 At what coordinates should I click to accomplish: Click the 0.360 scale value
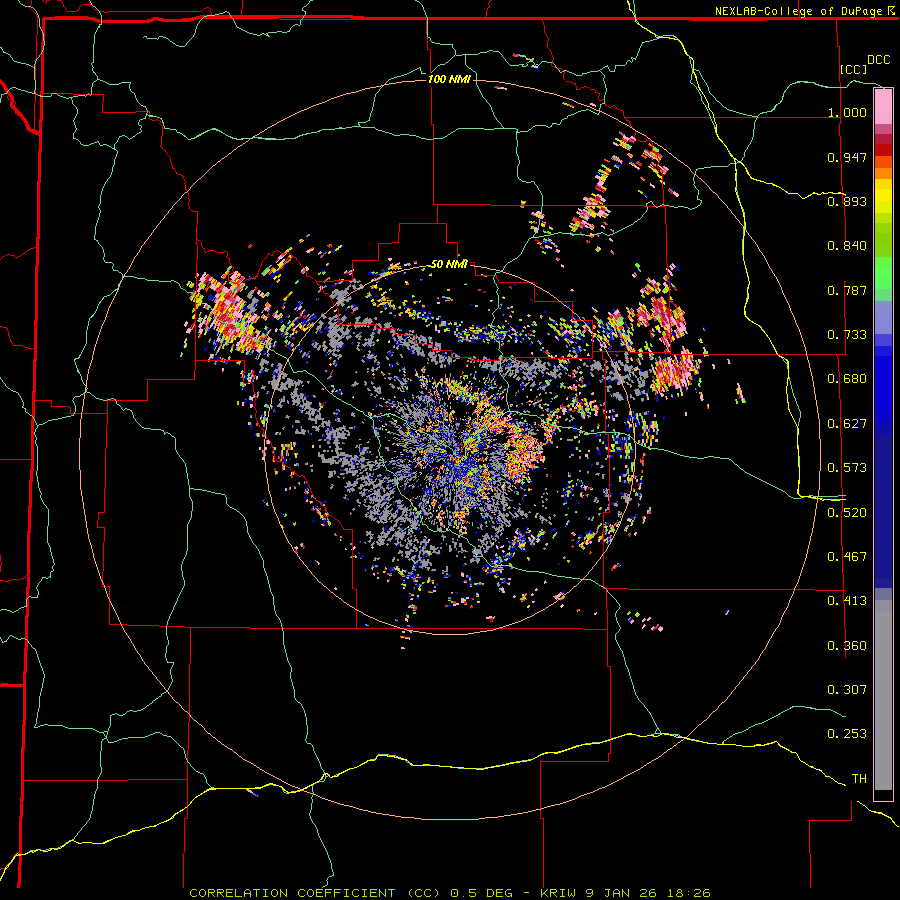(x=847, y=646)
